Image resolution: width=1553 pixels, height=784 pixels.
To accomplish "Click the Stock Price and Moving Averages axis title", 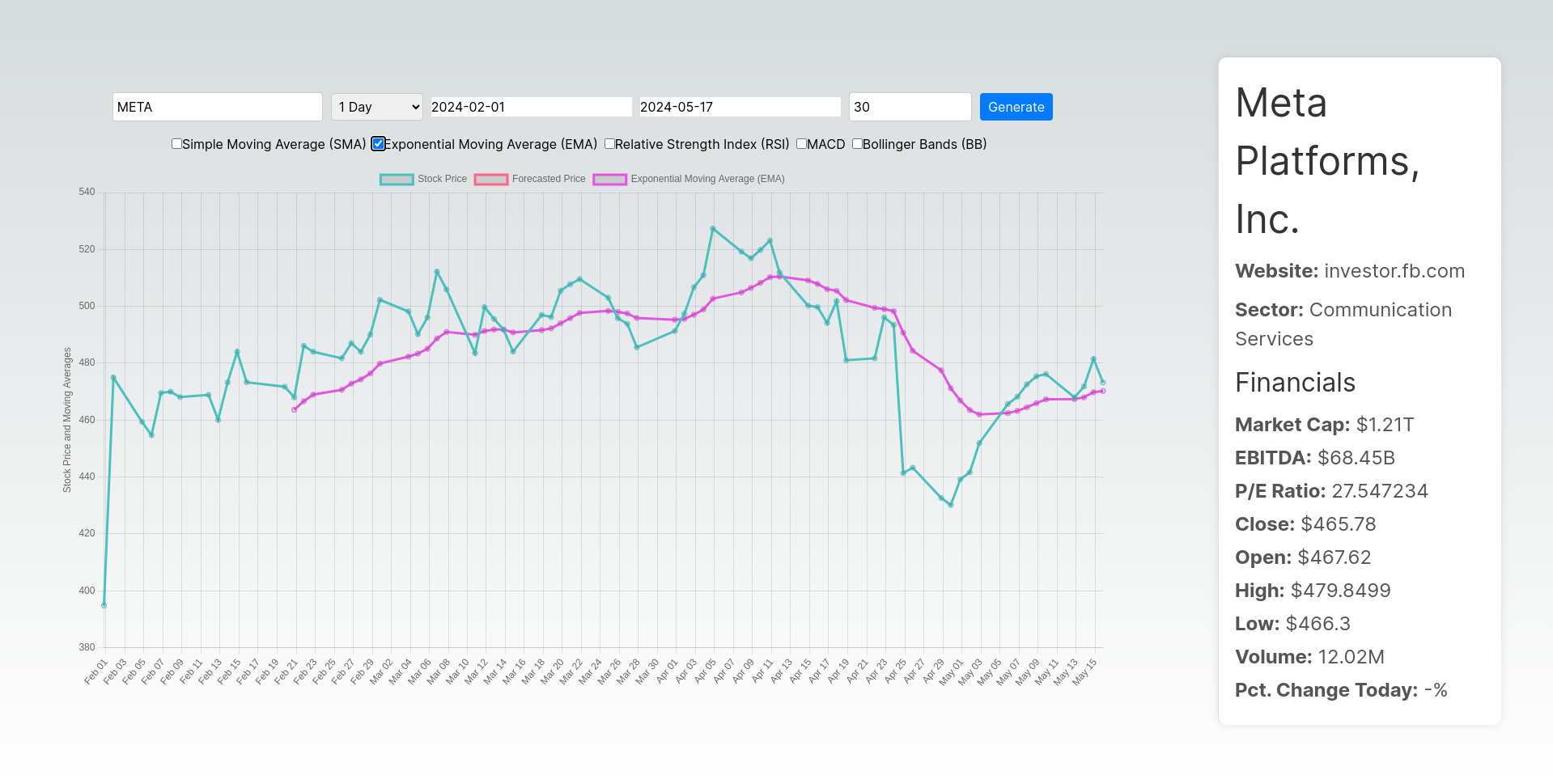I will pyautogui.click(x=67, y=420).
